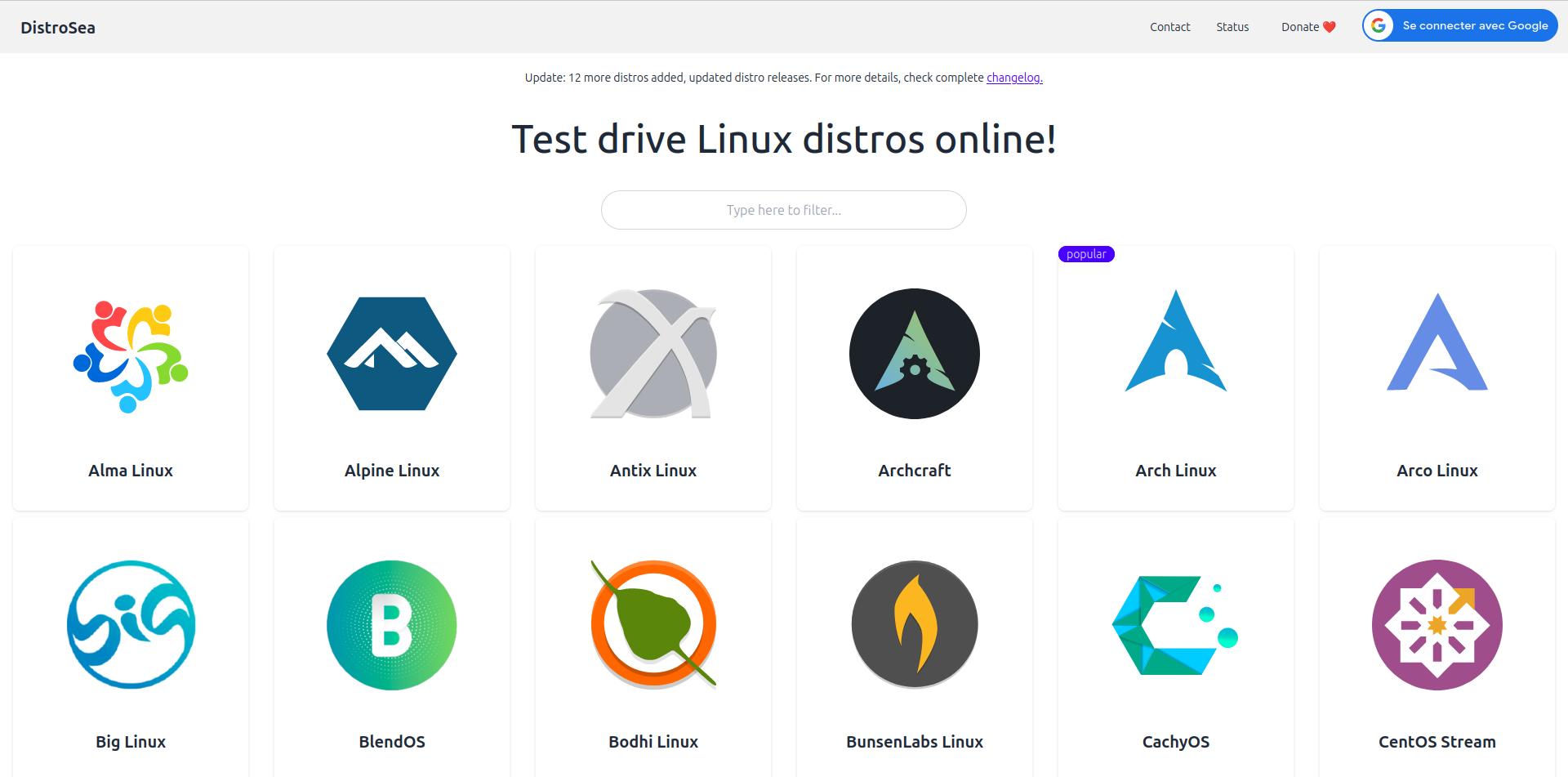The image size is (1568, 777).
Task: Launch Arch Linux via its logo
Action: pyautogui.click(x=1176, y=343)
